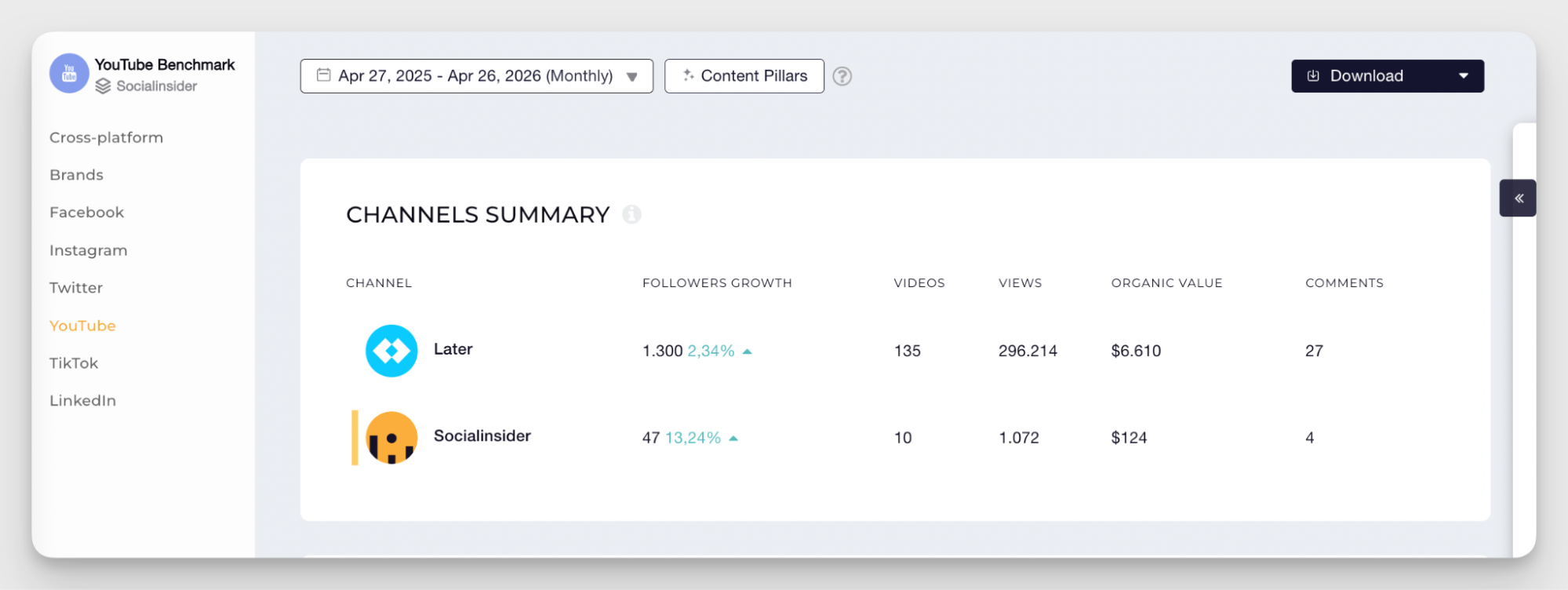Open the LinkedIn section
Image resolution: width=1568 pixels, height=590 pixels.
(x=82, y=401)
